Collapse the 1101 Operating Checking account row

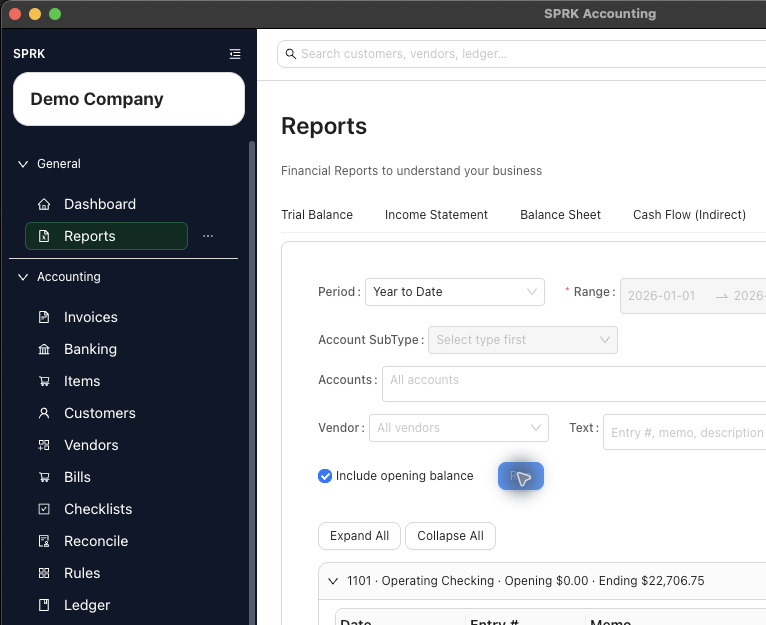[333, 581]
